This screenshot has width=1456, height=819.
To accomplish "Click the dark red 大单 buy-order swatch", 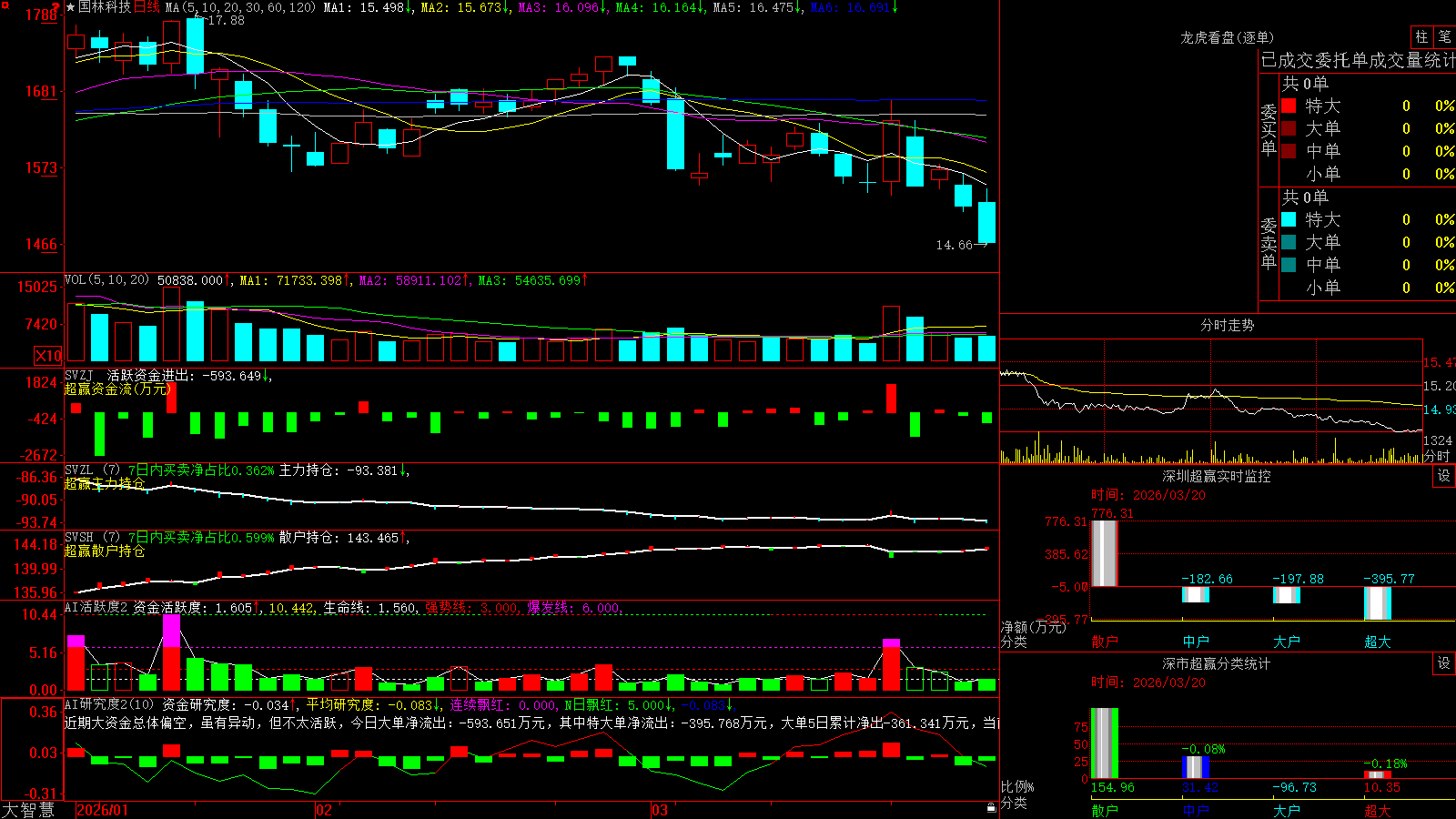I will pyautogui.click(x=1289, y=128).
